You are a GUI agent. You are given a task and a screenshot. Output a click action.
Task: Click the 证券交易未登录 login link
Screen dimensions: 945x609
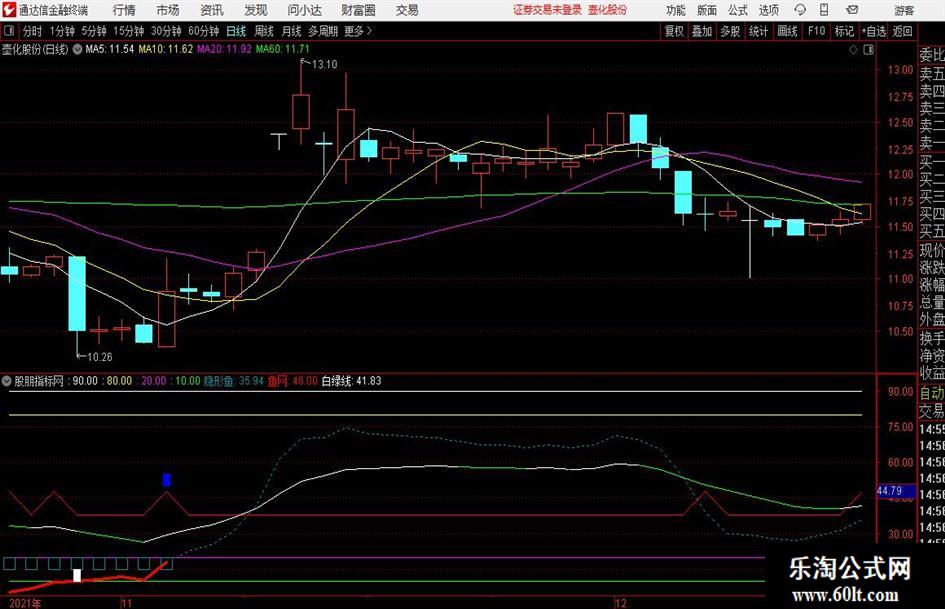tap(548, 10)
